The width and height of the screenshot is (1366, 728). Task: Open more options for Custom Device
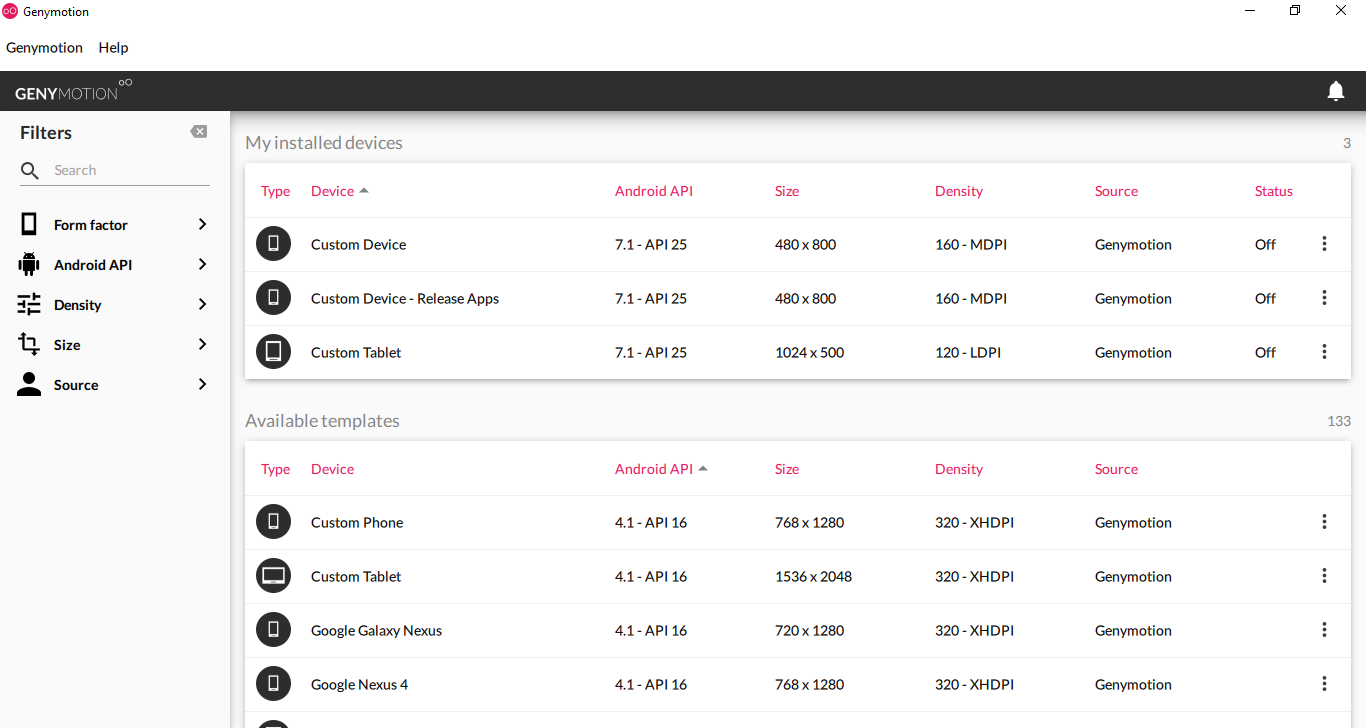(x=1324, y=244)
